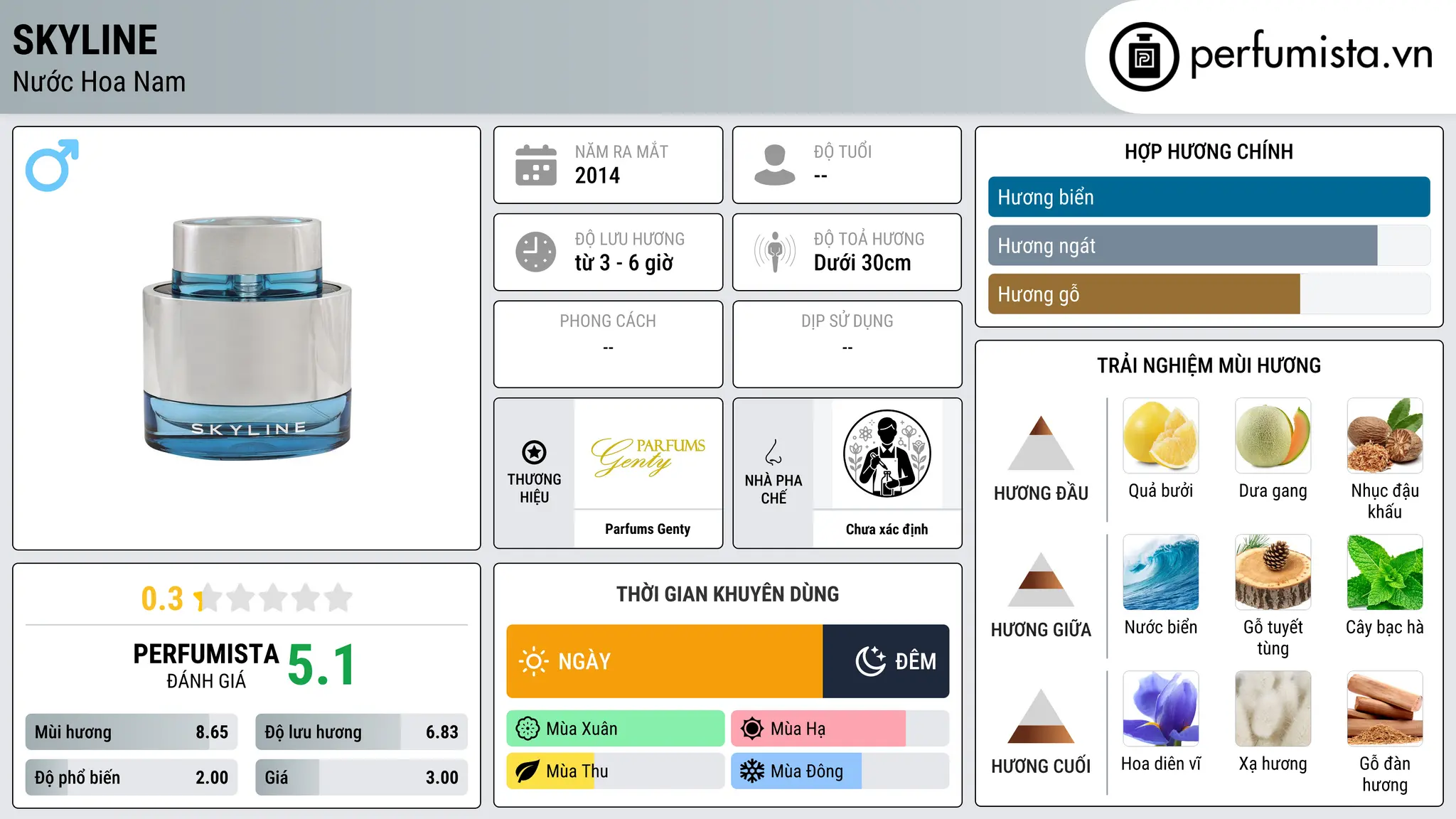Click the sillage value Dưới 30cm
This screenshot has width=1456, height=819.
[x=862, y=263]
